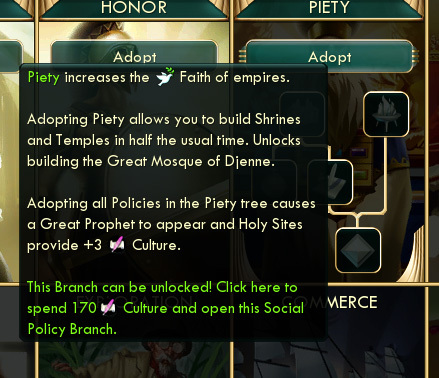Select the diamond-shaped policy icon in Piety
This screenshot has height=378, width=439.
358,251
